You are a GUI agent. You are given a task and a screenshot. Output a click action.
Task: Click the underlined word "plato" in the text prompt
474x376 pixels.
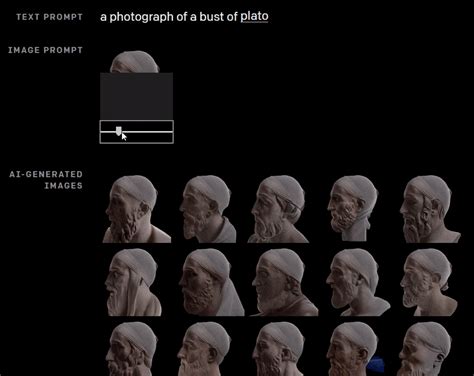click(x=254, y=17)
